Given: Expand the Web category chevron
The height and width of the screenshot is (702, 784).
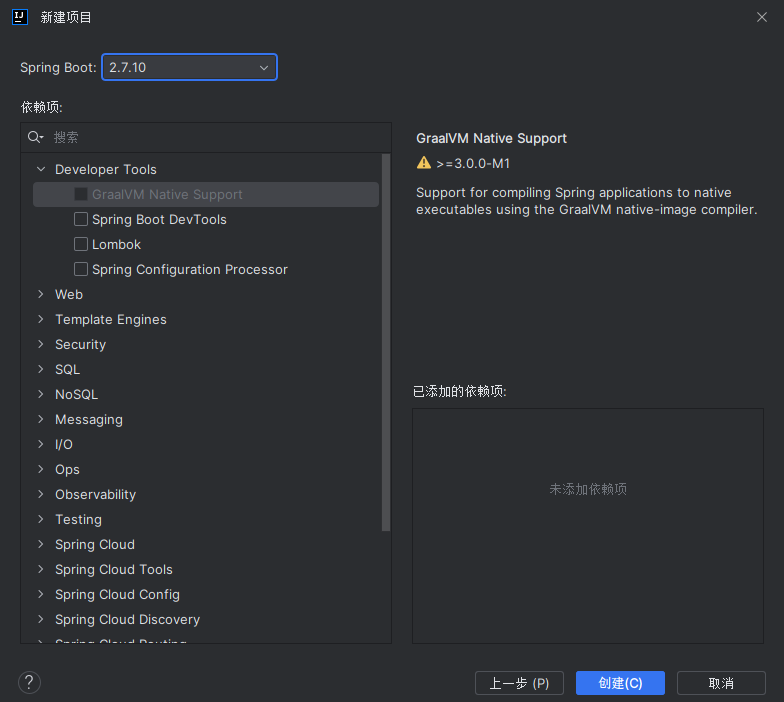Looking at the screenshot, I should (x=41, y=294).
